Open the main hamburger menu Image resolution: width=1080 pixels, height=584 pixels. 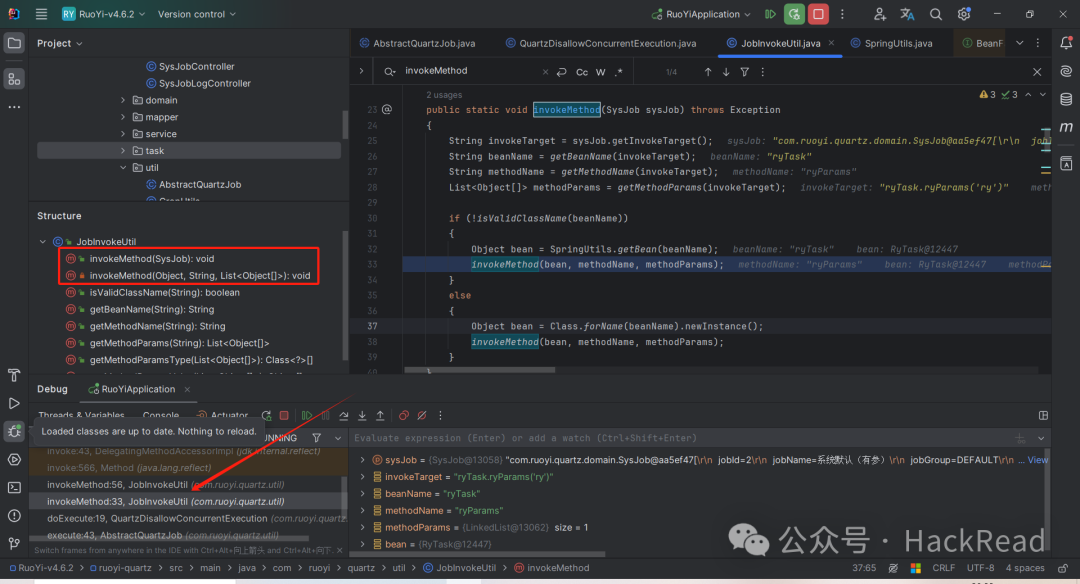tap(41, 14)
